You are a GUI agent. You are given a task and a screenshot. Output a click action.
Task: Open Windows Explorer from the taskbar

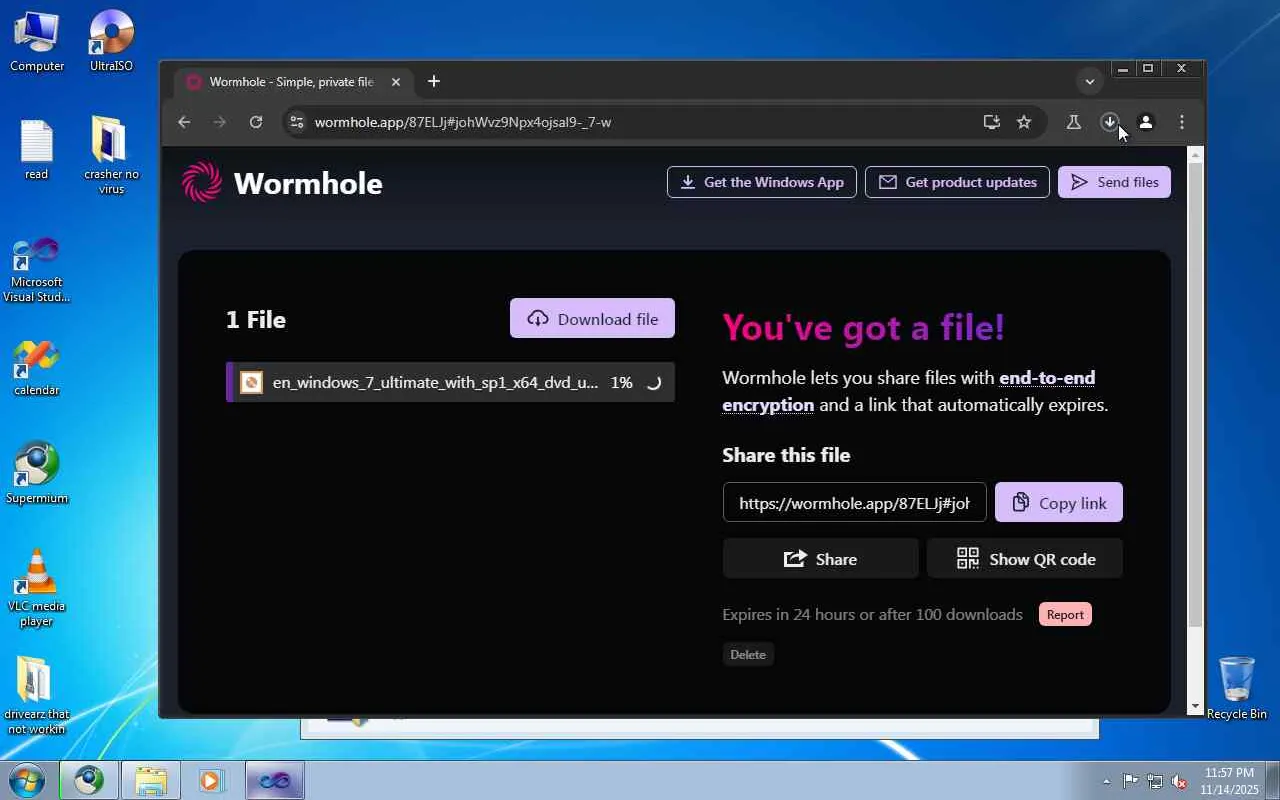click(150, 780)
